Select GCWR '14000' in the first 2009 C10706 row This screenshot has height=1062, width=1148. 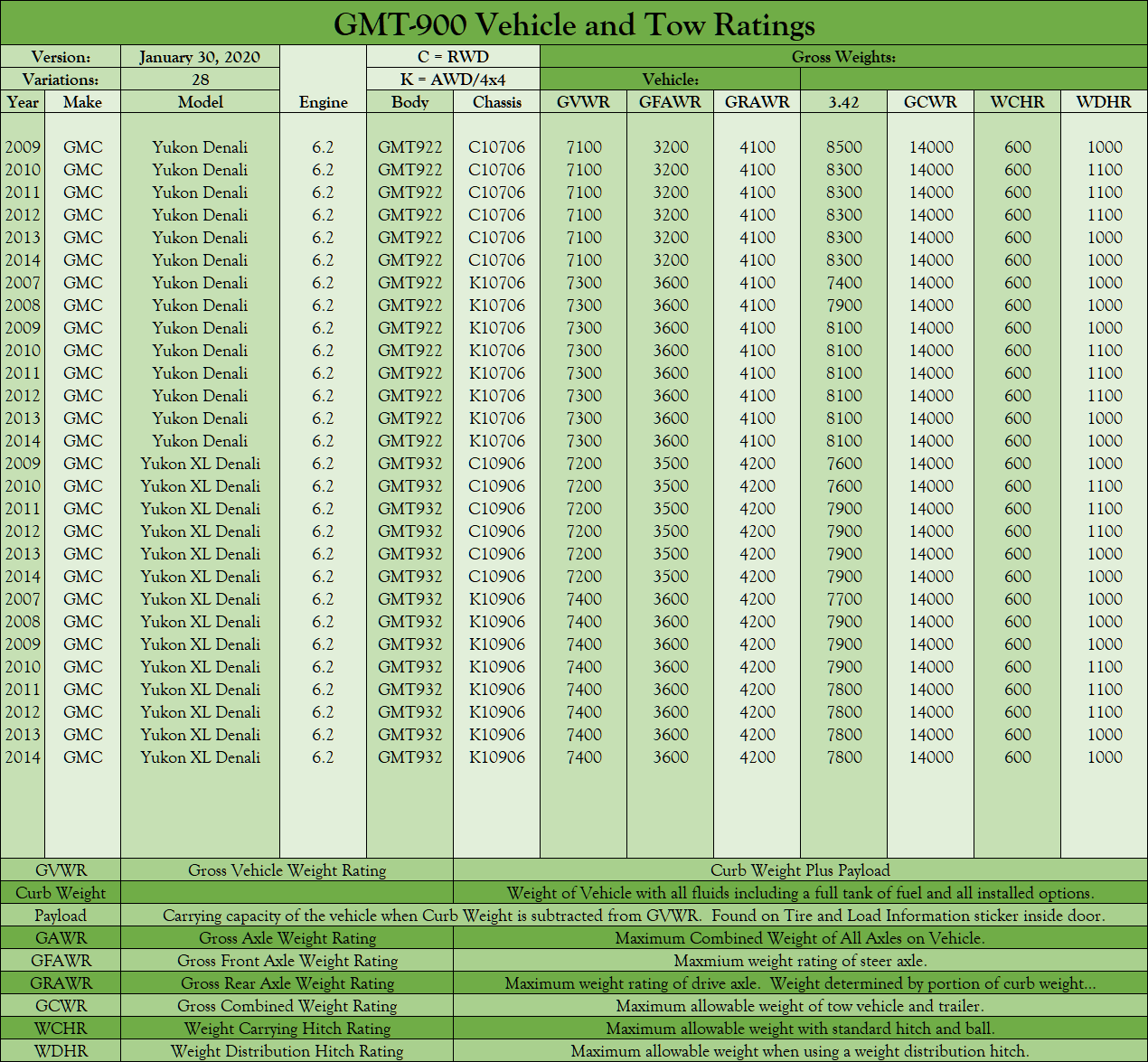(930, 147)
